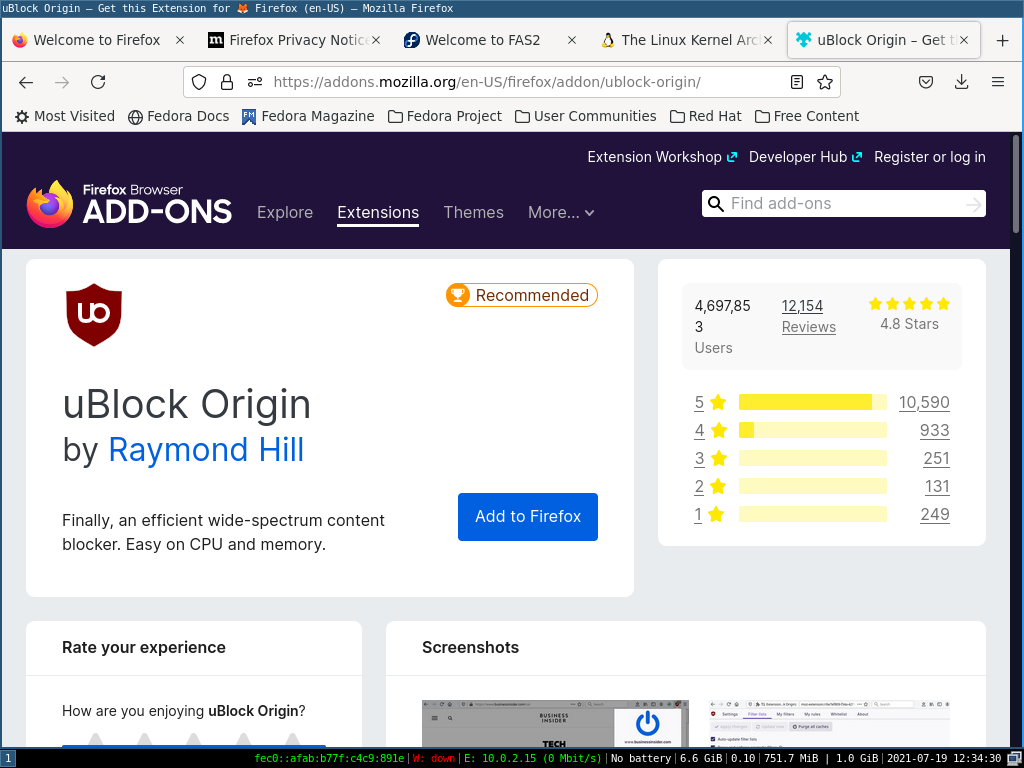This screenshot has width=1024, height=768.
Task: Expand the Red Hat bookmark folder
Action: pyautogui.click(x=705, y=116)
